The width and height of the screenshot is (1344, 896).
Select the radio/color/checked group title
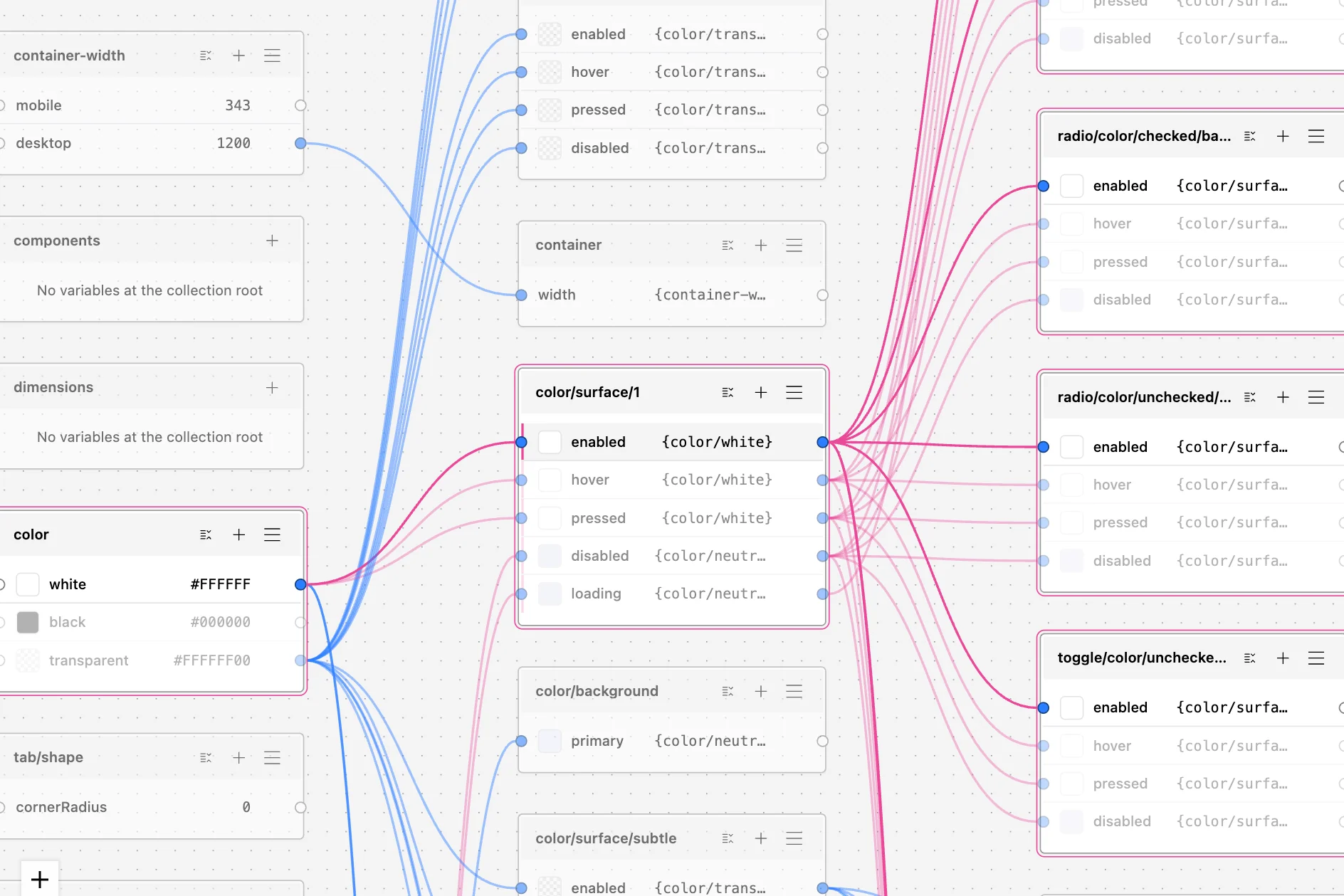1144,136
